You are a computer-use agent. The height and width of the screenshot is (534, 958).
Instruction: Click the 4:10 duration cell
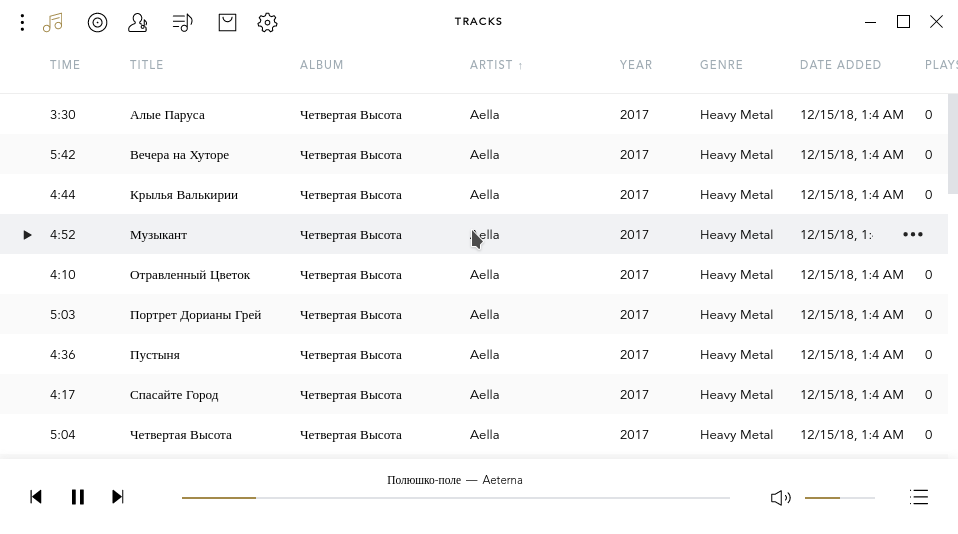(x=63, y=275)
